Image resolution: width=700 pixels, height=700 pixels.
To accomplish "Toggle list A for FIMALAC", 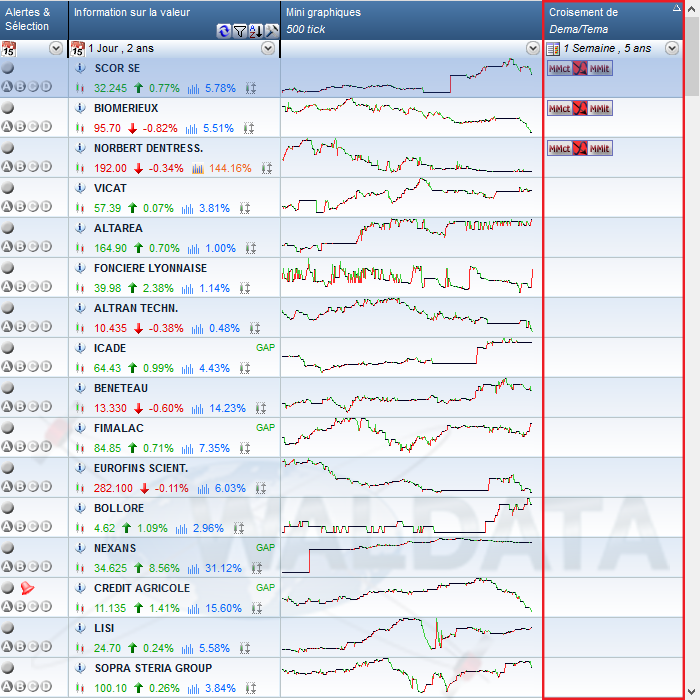I will [x=7, y=446].
